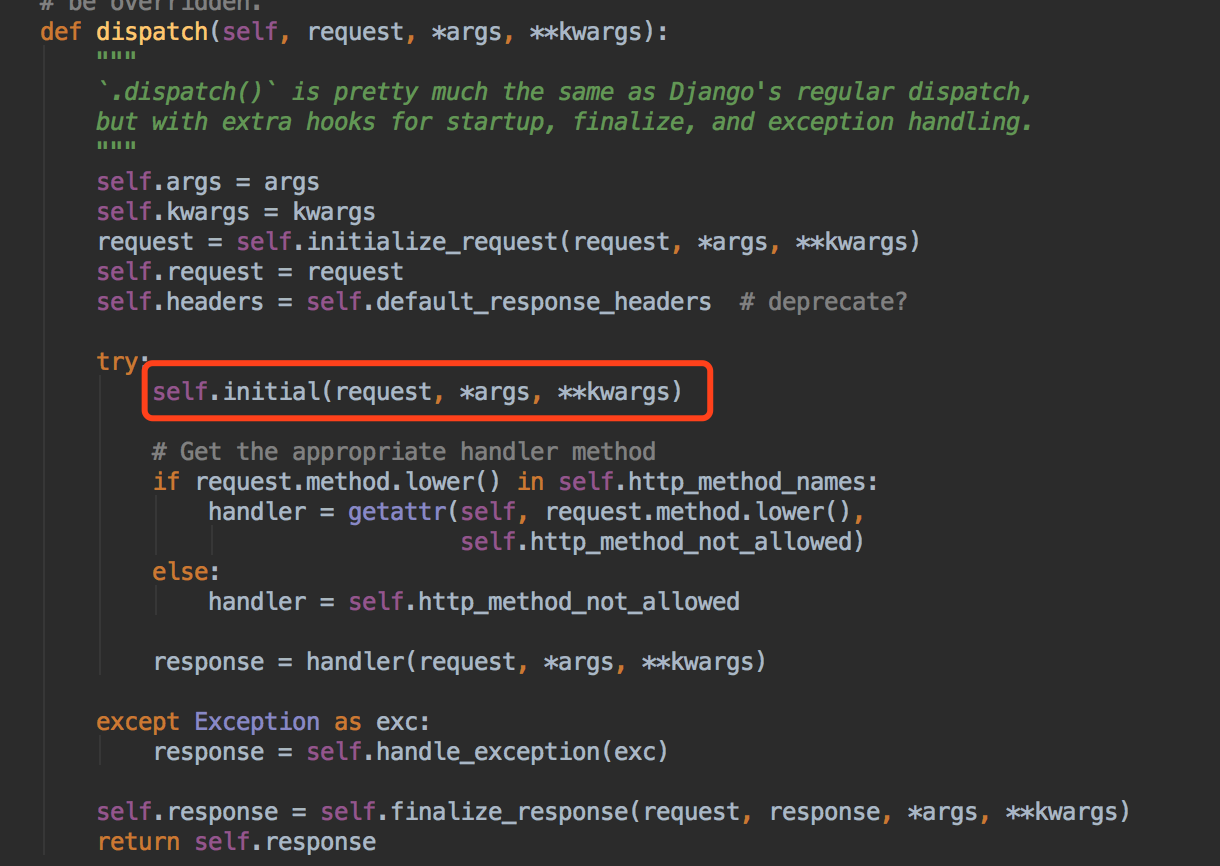The image size is (1220, 866).
Task: Place cursor on the return keyword
Action: pyautogui.click(x=138, y=842)
